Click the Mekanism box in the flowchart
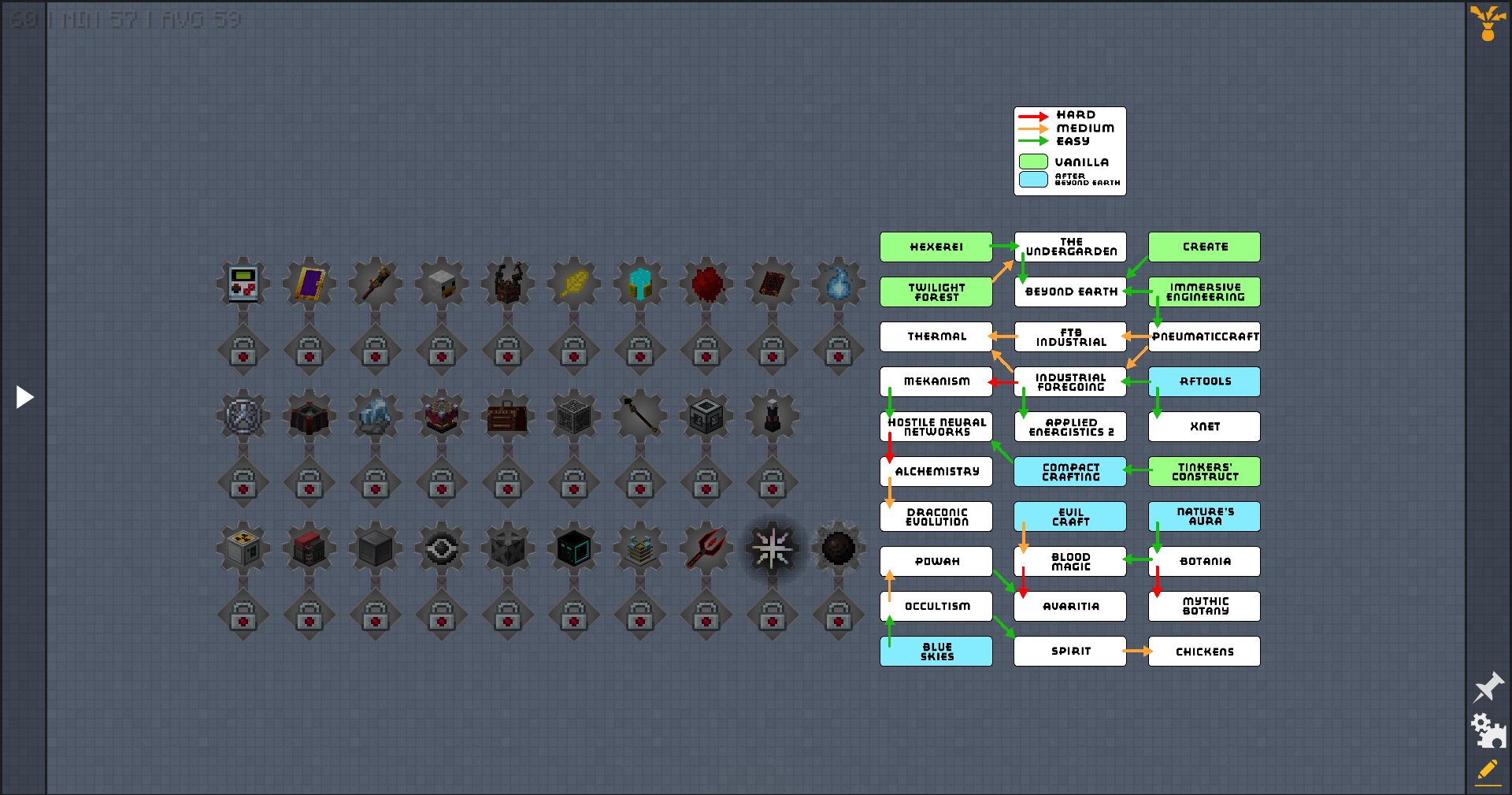 (x=936, y=381)
